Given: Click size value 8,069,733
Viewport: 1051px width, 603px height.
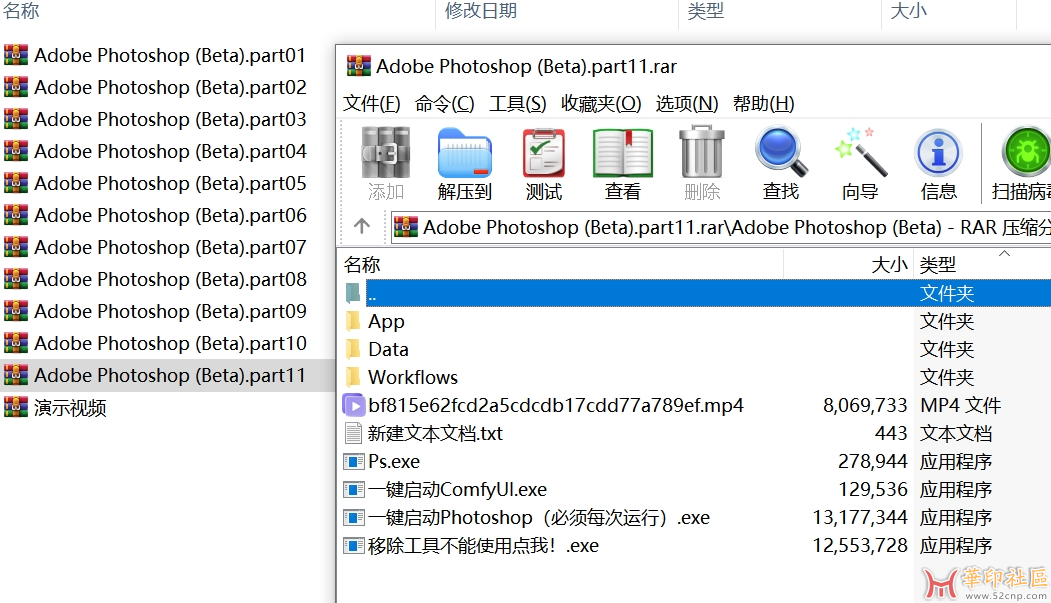Looking at the screenshot, I should 865,405.
